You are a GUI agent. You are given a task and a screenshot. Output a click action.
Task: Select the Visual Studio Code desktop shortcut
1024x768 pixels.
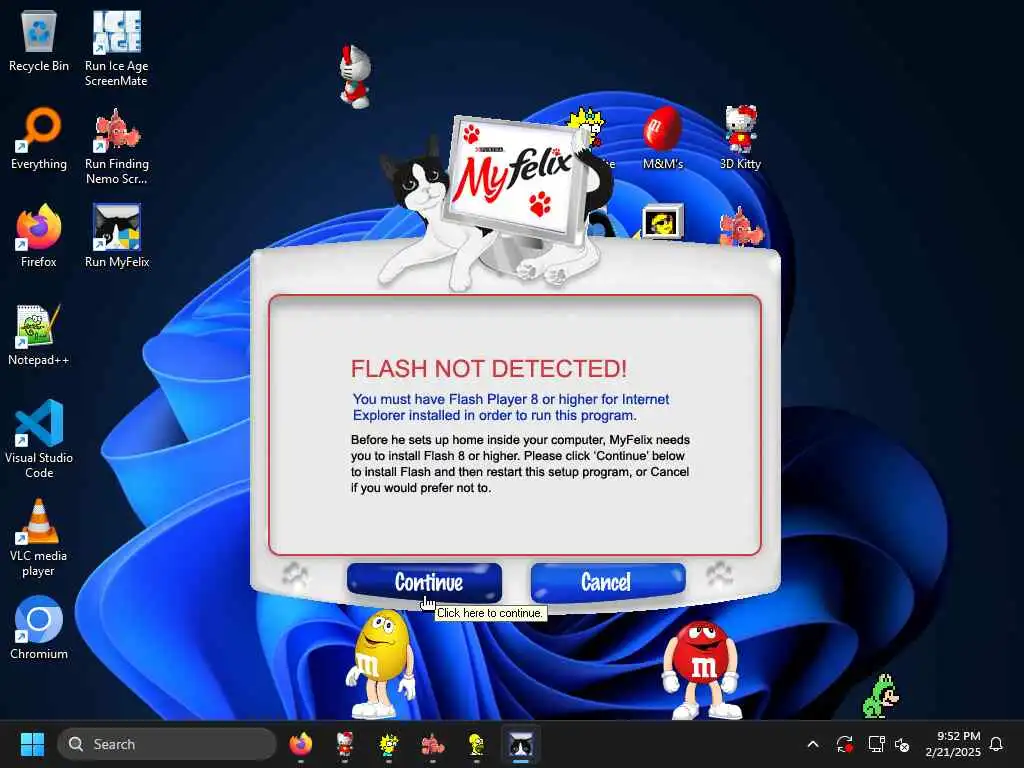[39, 439]
